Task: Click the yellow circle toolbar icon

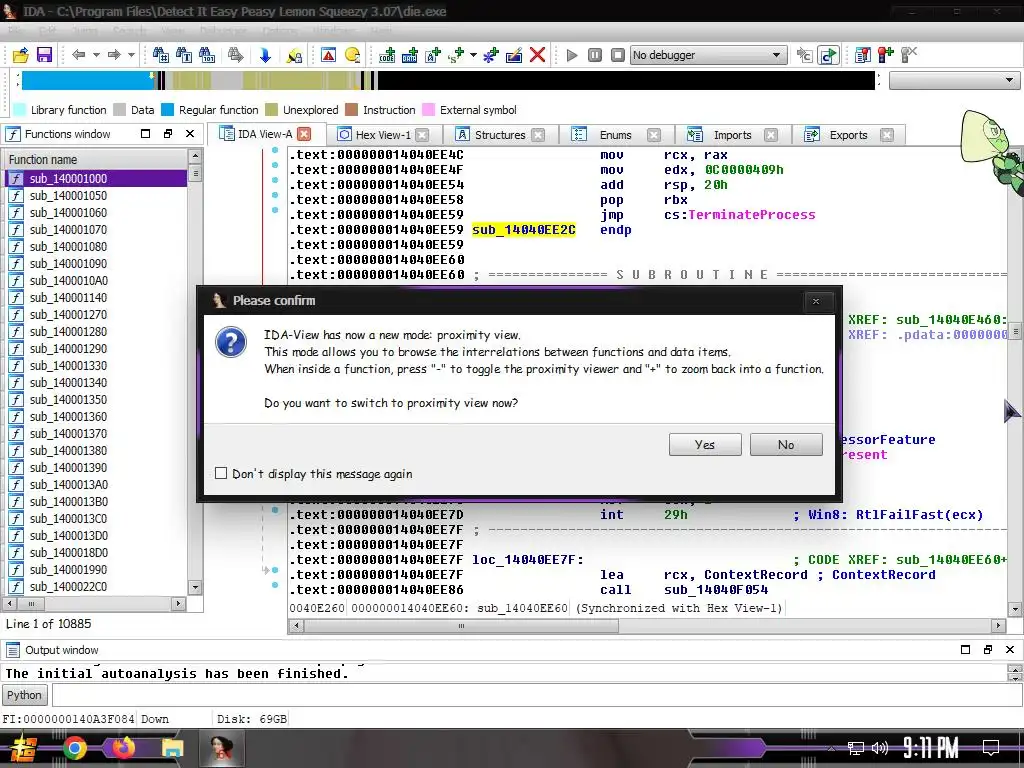Action: tap(353, 55)
